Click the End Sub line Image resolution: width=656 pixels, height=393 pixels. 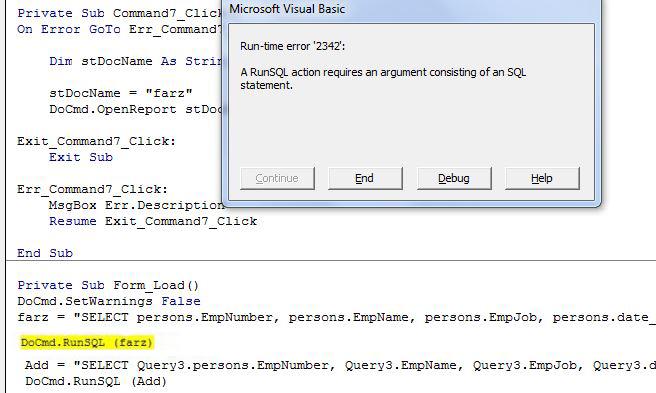(45, 253)
